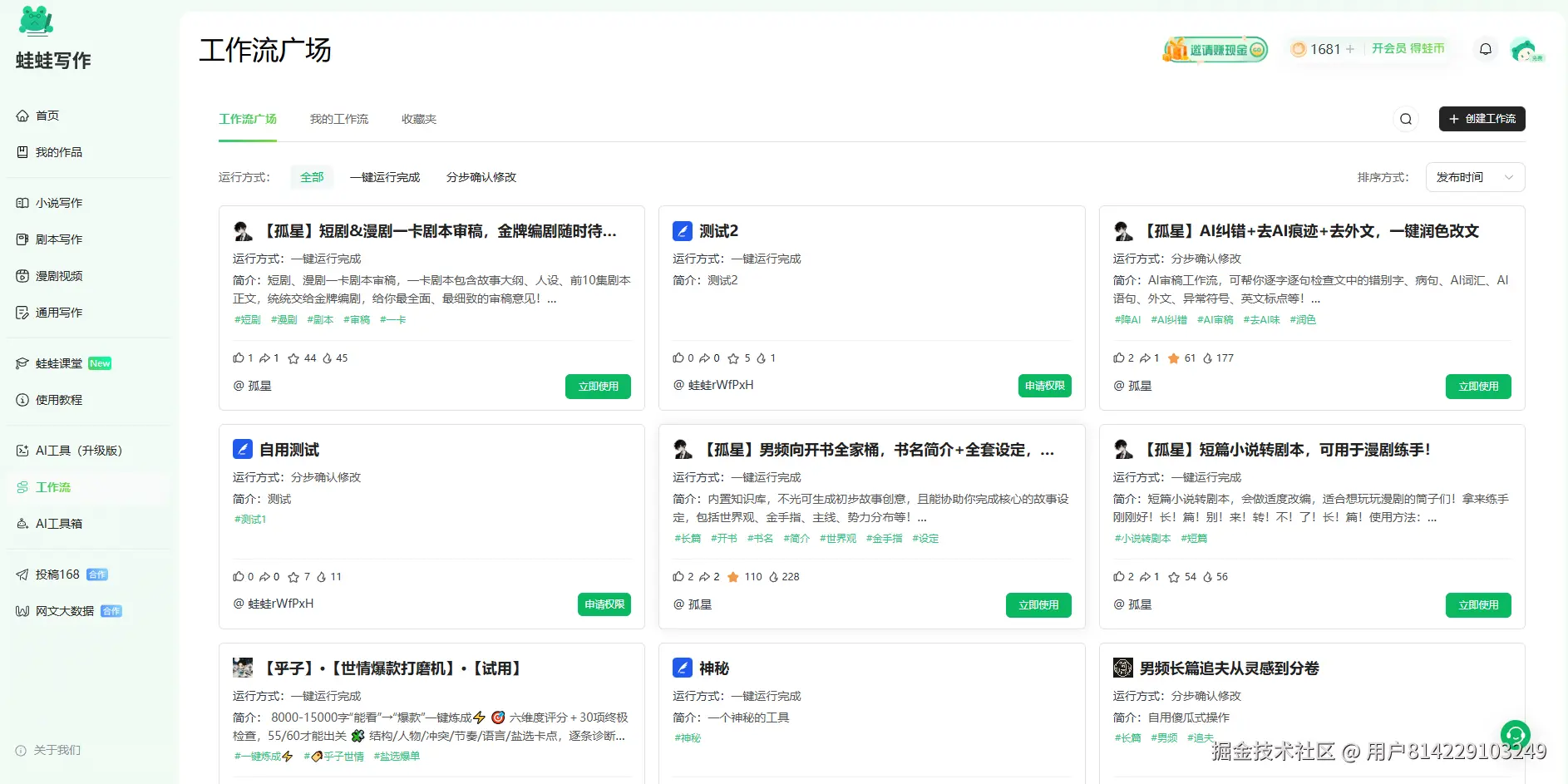1568x784 pixels.
Task: Click 开会员 得蛙币 link
Action: click(x=1408, y=49)
